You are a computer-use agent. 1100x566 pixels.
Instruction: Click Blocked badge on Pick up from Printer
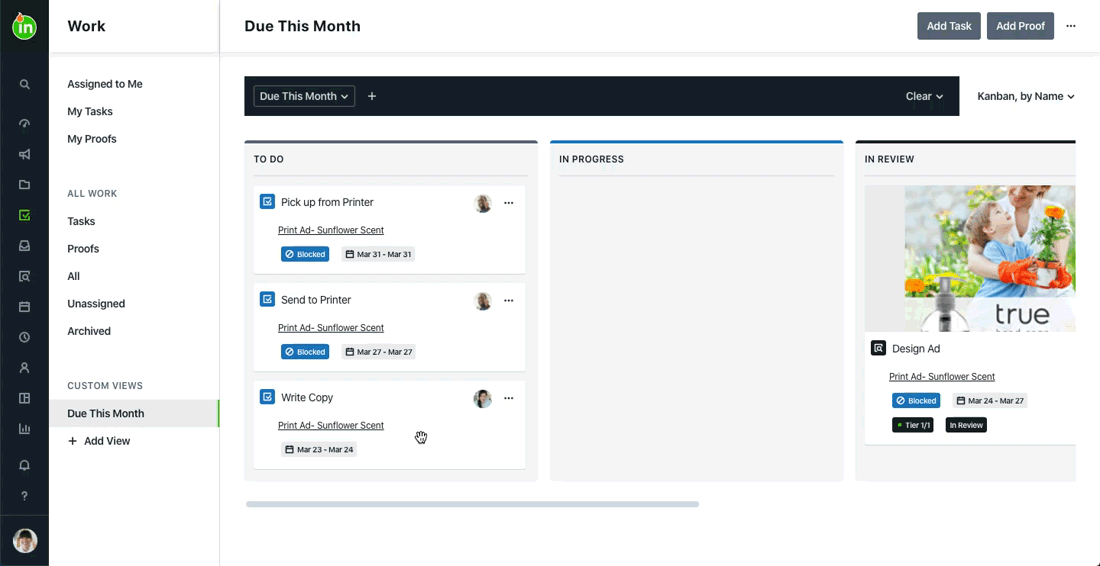tap(305, 254)
